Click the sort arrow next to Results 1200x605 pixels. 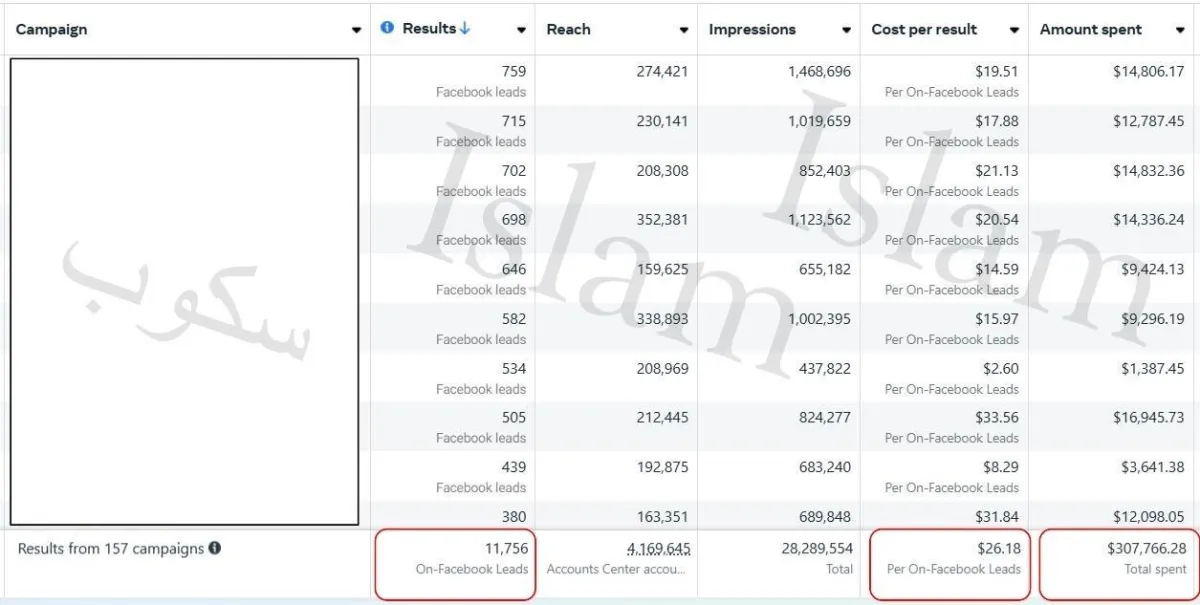click(465, 28)
